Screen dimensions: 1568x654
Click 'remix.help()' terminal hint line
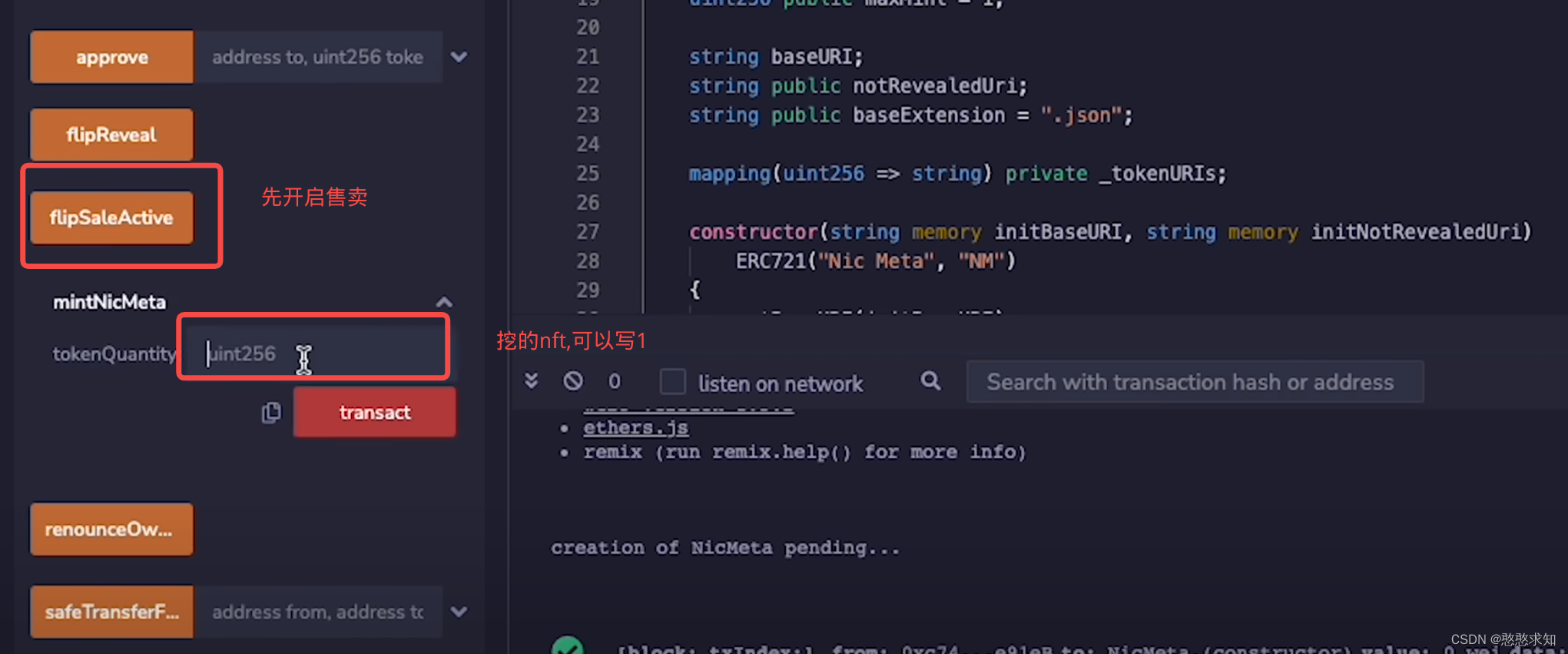click(x=805, y=452)
